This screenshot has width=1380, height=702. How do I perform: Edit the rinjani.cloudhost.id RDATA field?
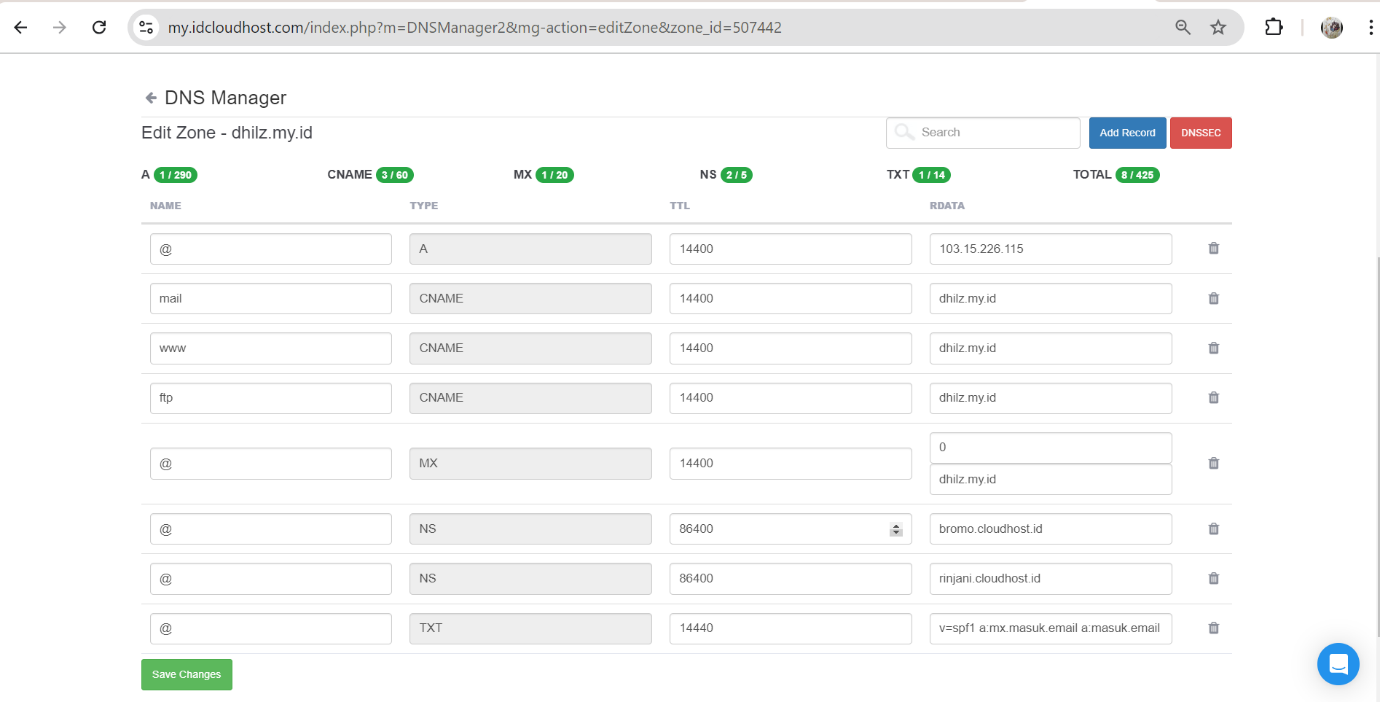[x=1050, y=578]
